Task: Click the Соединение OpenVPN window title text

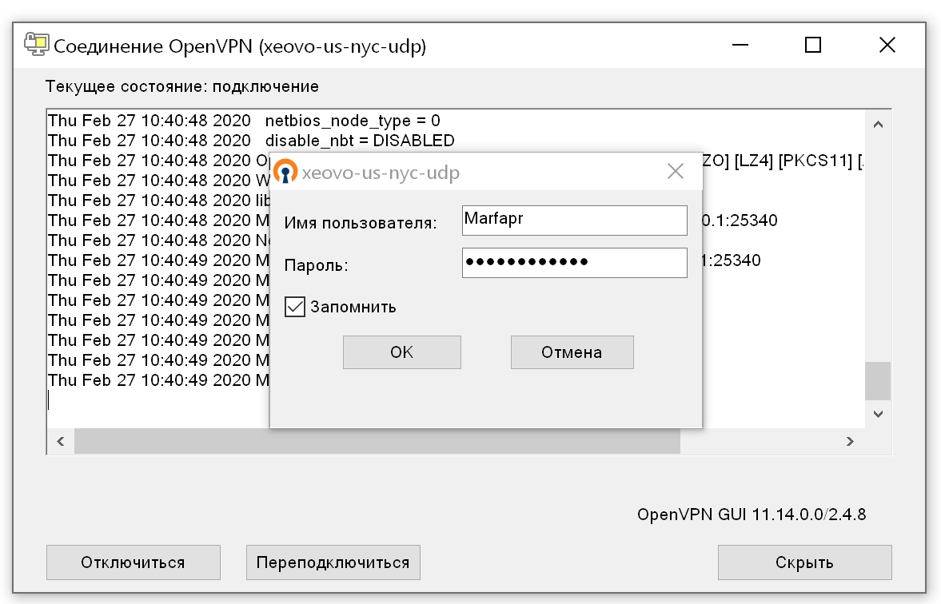Action: click(x=240, y=46)
